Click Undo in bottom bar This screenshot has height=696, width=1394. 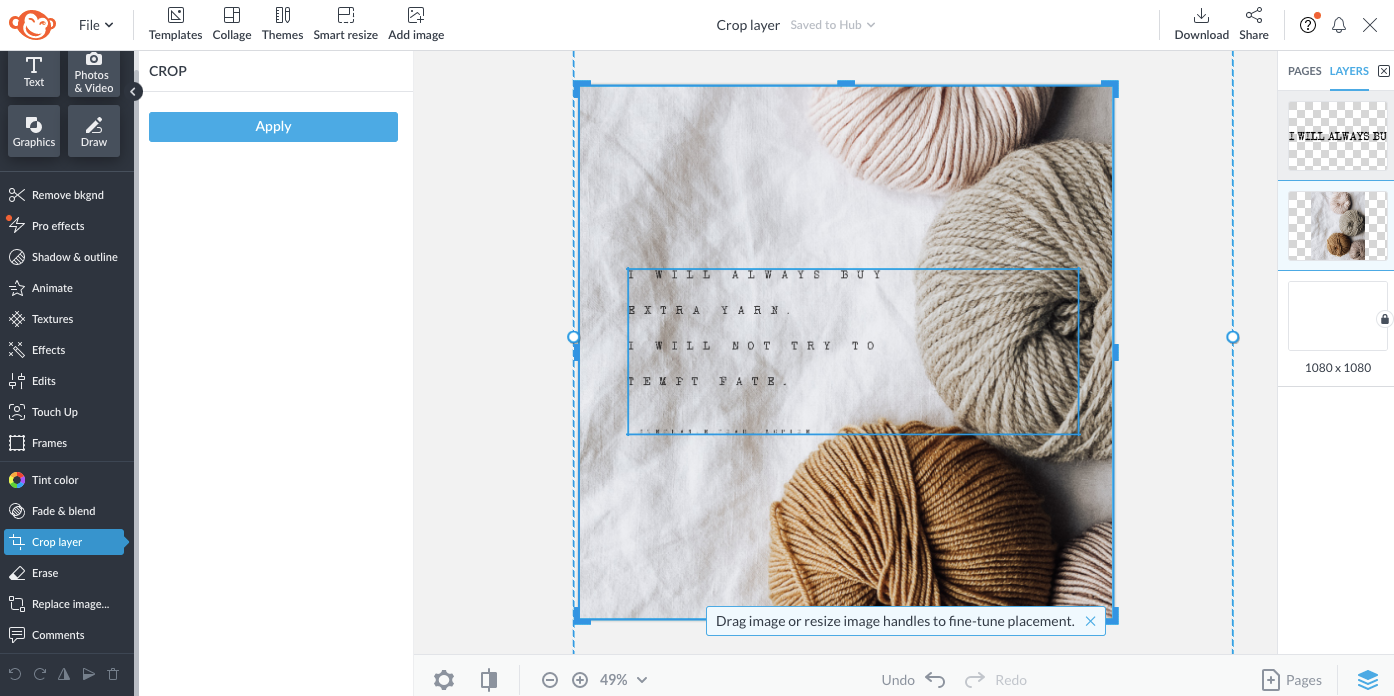point(913,680)
